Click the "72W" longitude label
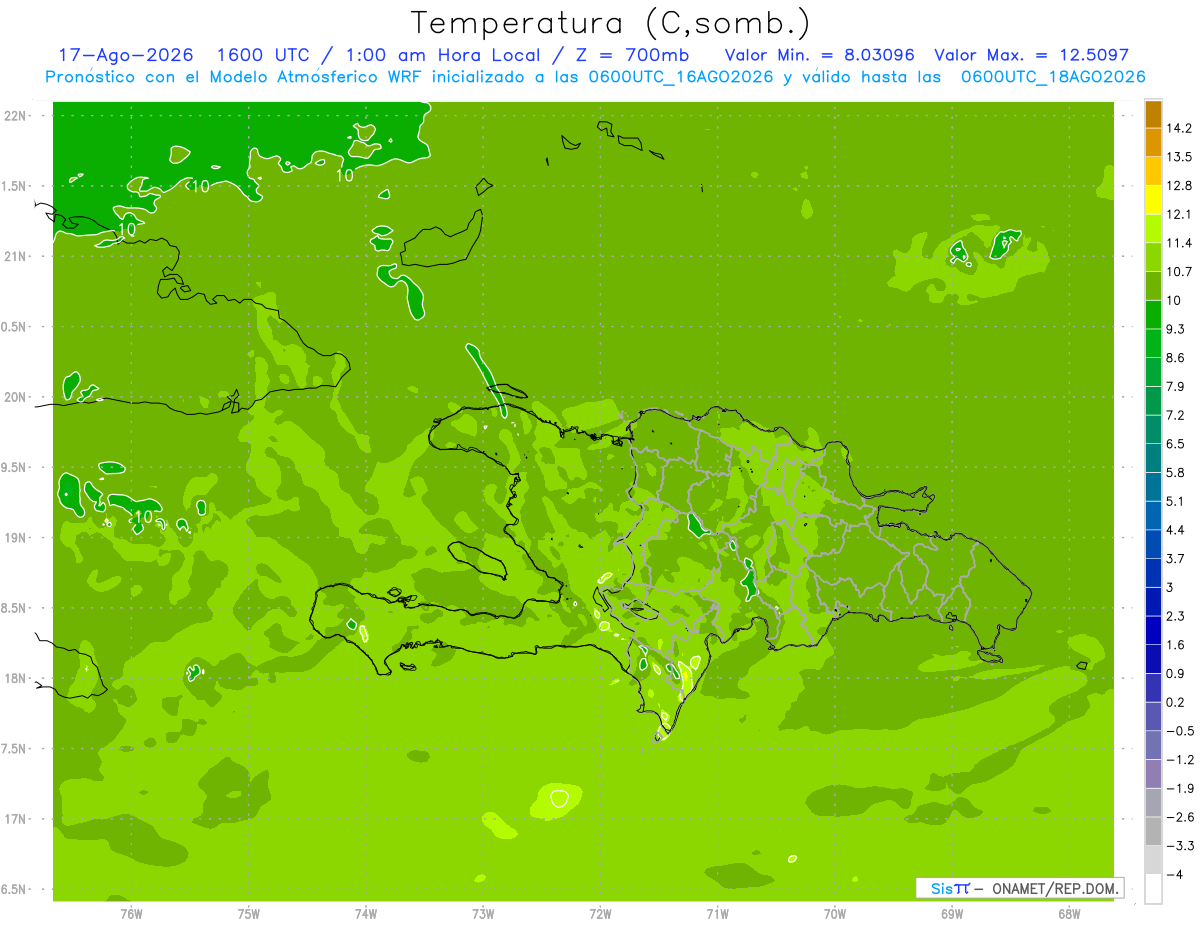Image resolution: width=1200 pixels, height=927 pixels. tap(600, 913)
